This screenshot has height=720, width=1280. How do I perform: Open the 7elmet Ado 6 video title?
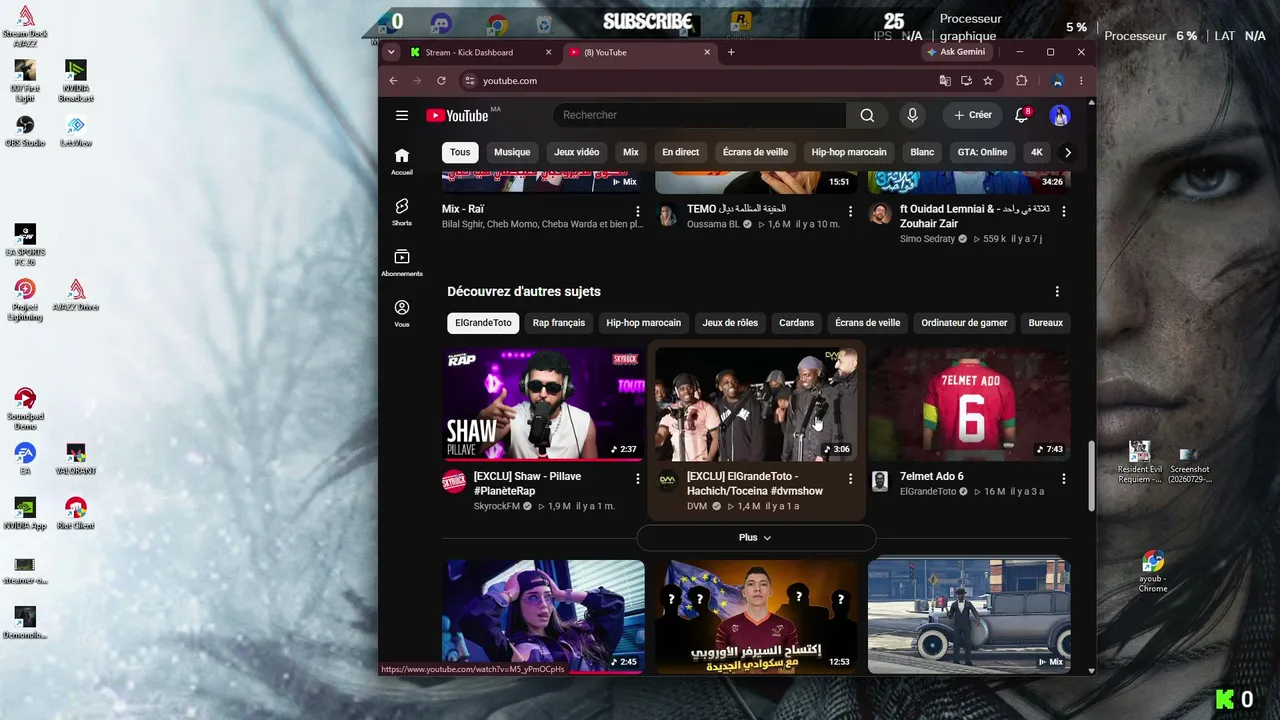932,476
